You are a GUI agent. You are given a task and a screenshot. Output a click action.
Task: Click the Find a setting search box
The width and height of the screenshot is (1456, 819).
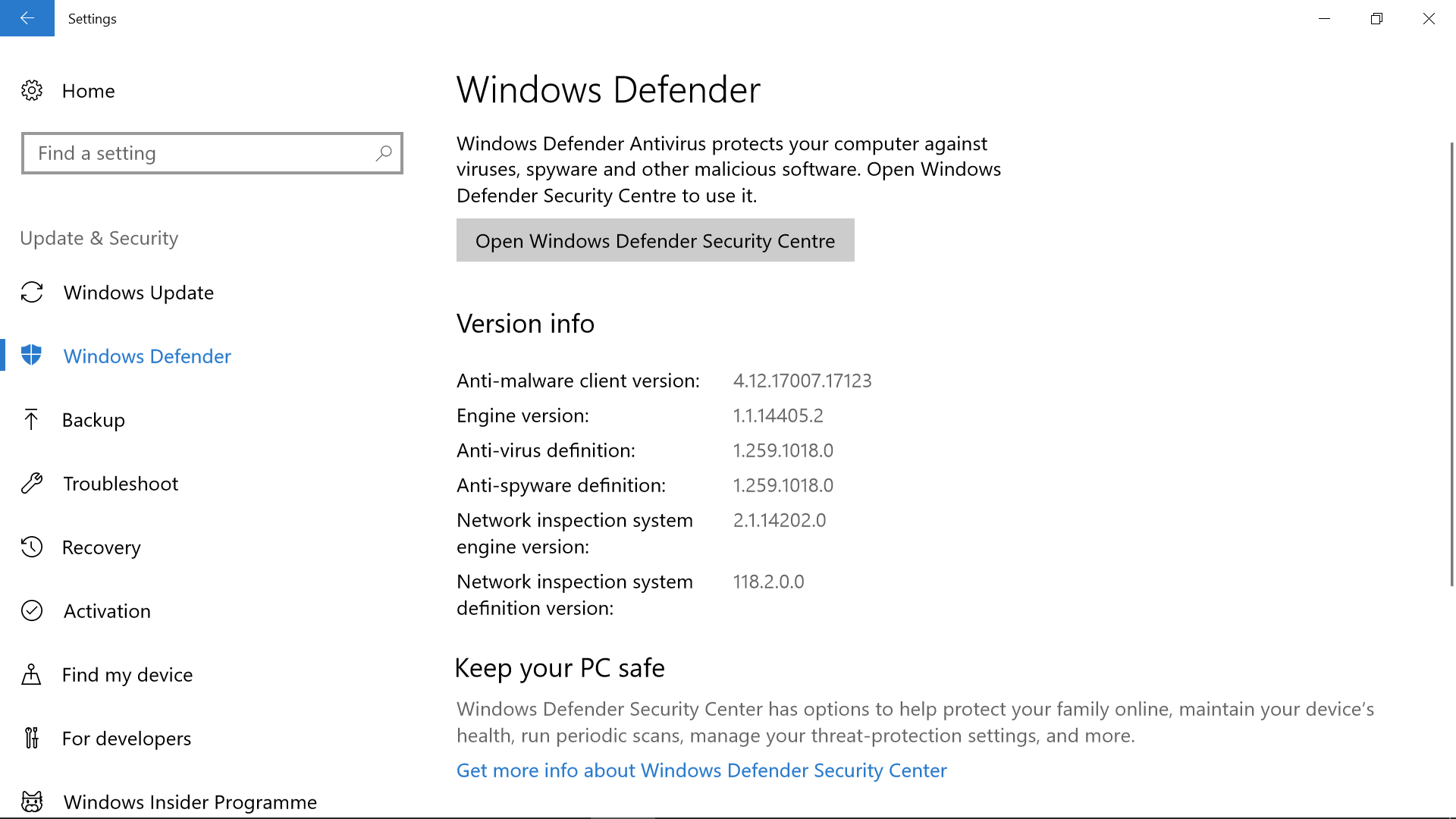212,153
